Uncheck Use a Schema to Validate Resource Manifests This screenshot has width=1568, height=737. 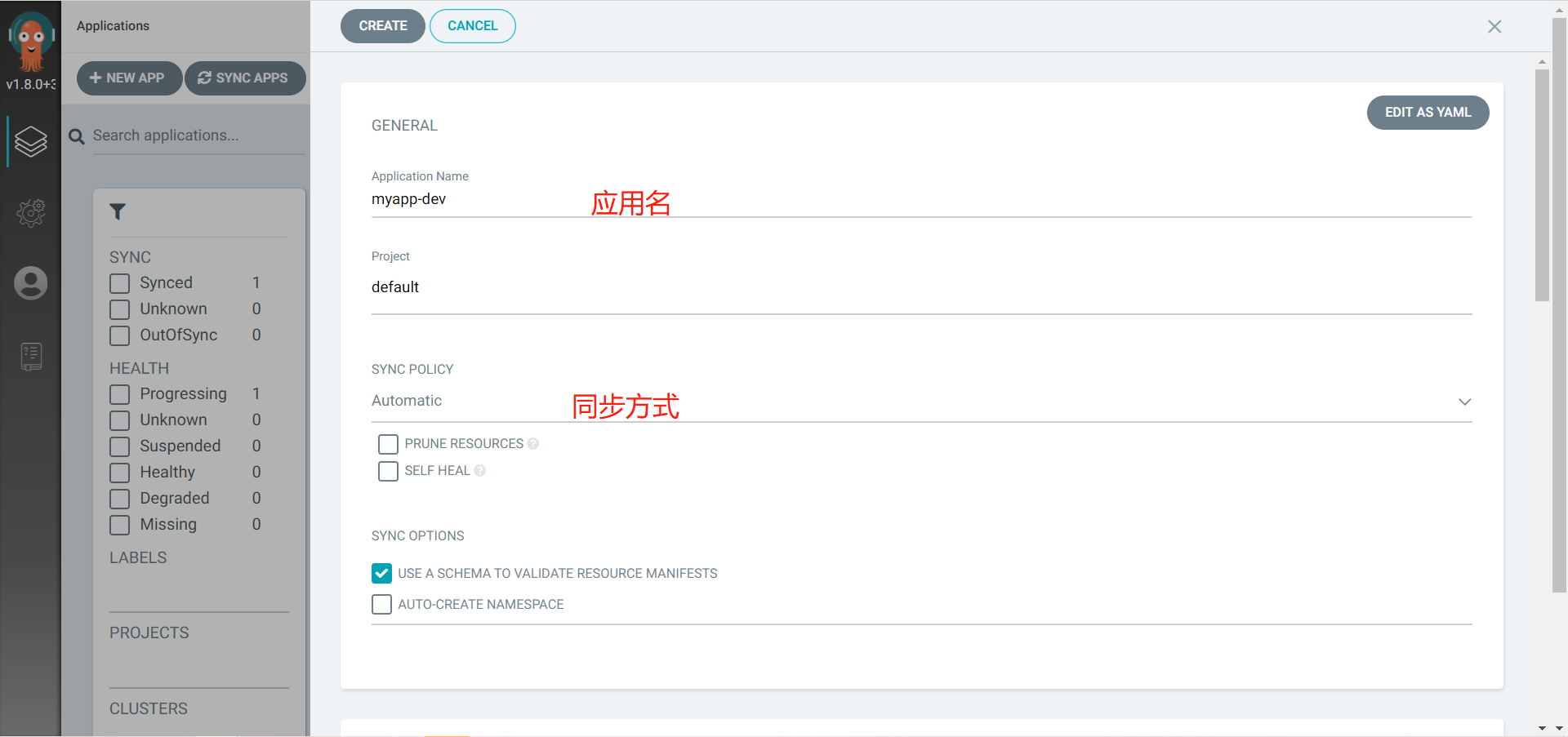pos(381,573)
